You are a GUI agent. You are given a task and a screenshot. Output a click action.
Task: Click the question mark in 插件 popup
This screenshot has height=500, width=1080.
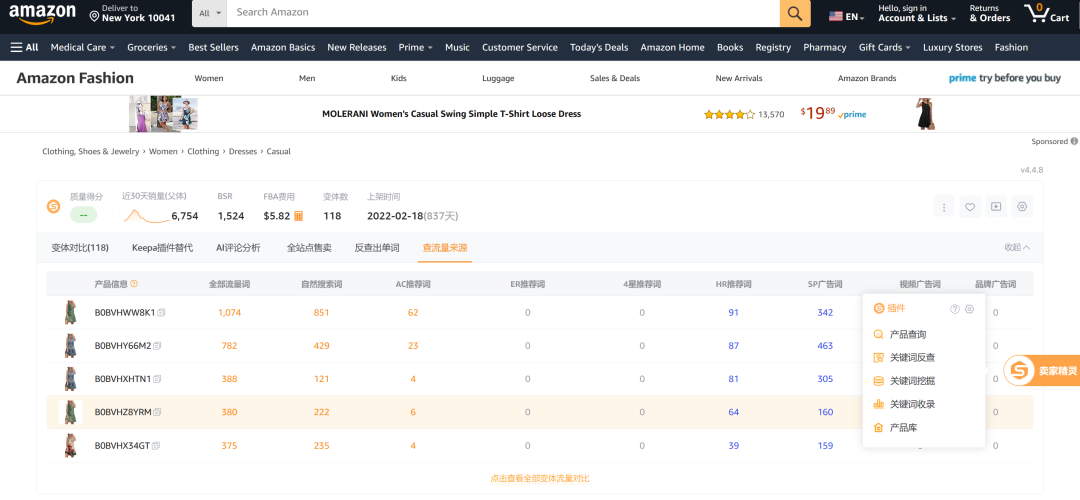tap(955, 309)
